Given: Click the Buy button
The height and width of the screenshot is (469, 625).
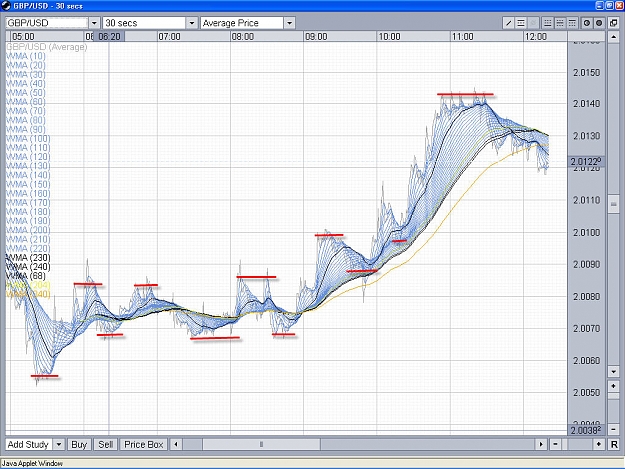Looking at the screenshot, I should [x=79, y=444].
